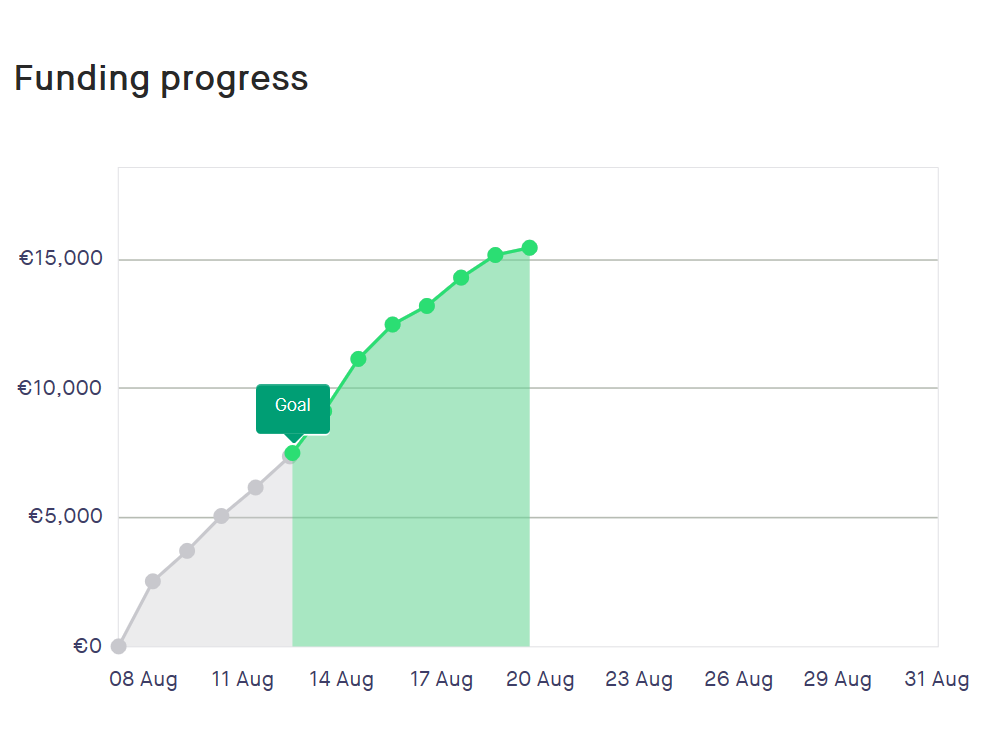Select the green data point under the Goal marker

pyautogui.click(x=292, y=453)
